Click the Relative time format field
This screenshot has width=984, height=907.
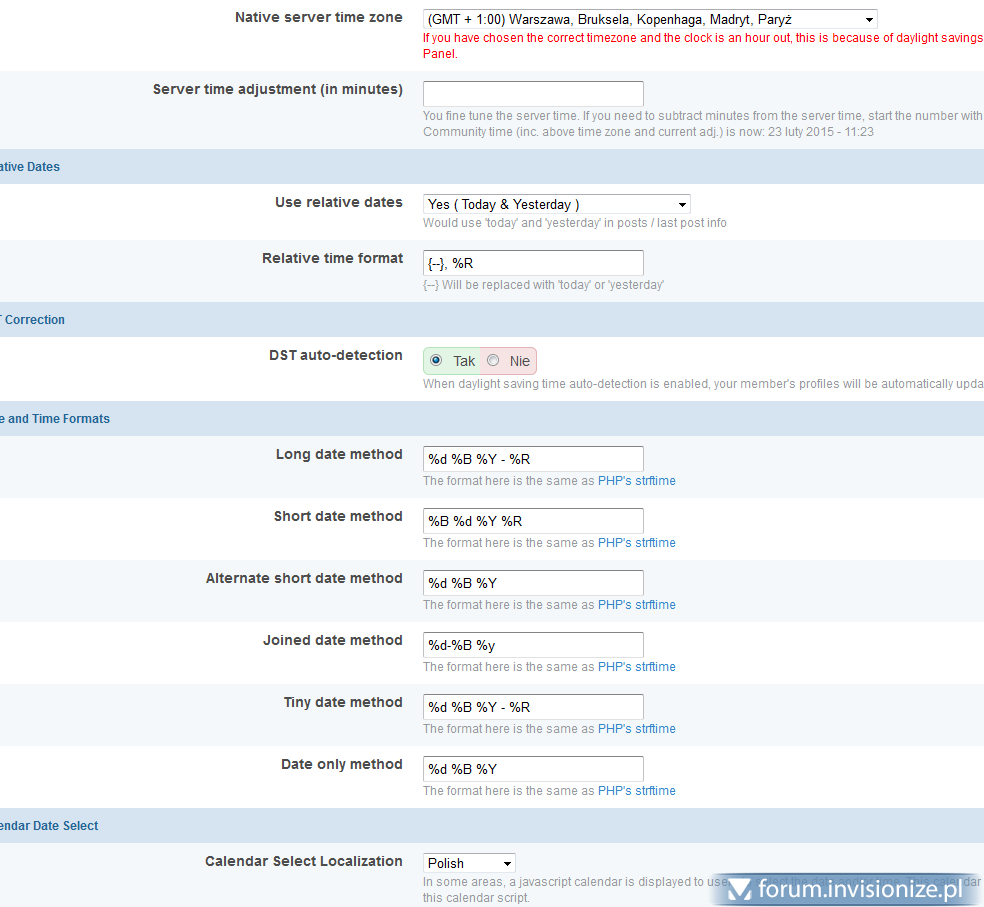point(533,263)
